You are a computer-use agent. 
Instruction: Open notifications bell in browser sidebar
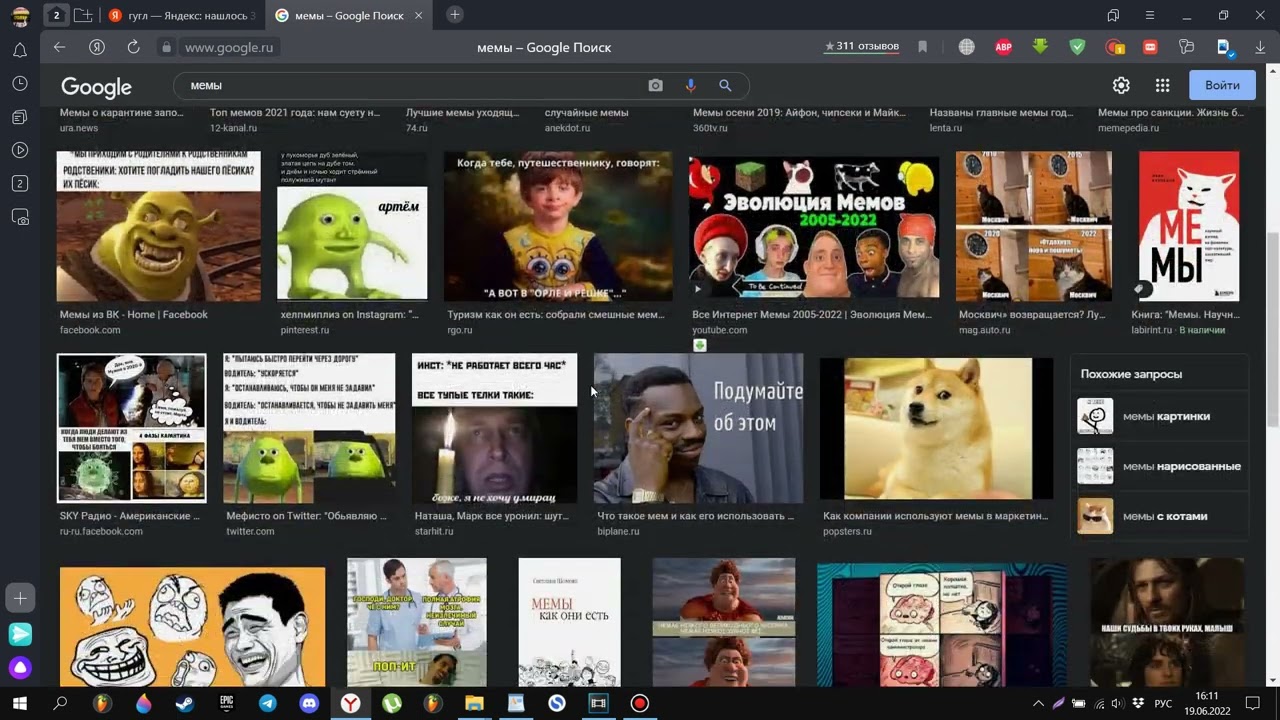[20, 50]
